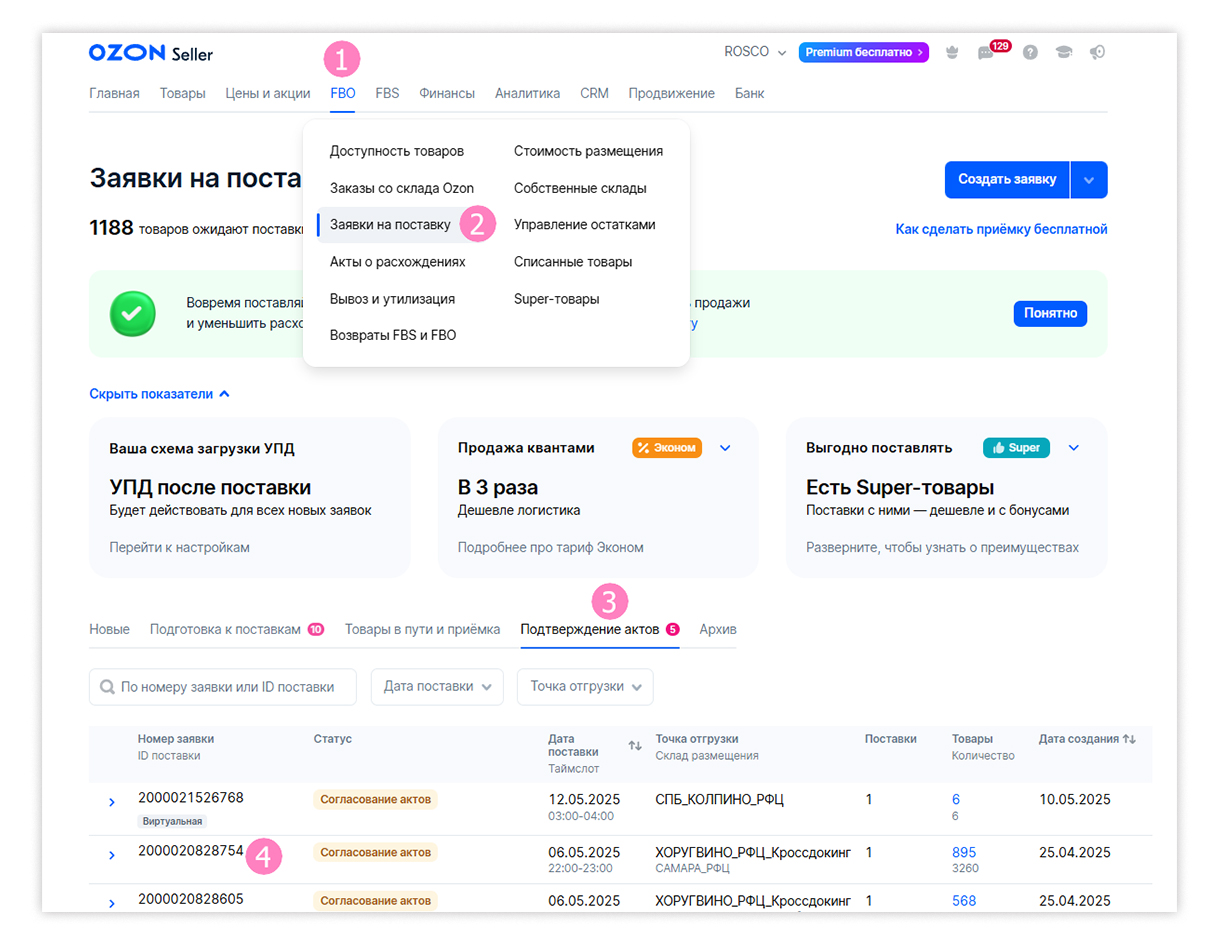Switch to the Новые tab
The image size is (1219, 945).
pos(109,629)
